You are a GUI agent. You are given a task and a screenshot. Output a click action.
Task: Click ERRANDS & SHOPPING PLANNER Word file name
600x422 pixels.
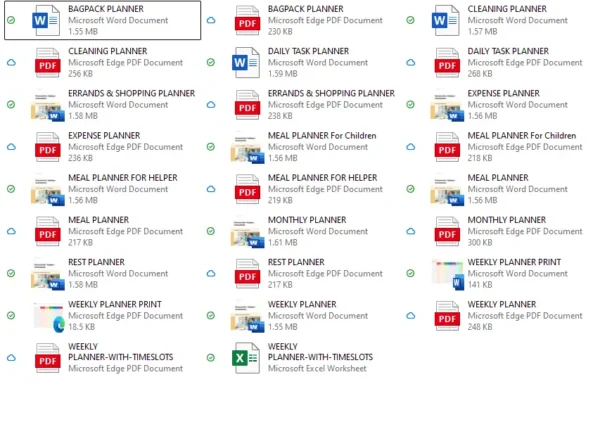pos(132,93)
